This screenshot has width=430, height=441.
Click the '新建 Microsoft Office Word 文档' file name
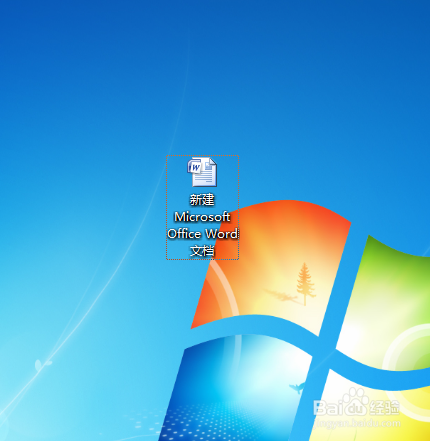pyautogui.click(x=203, y=225)
